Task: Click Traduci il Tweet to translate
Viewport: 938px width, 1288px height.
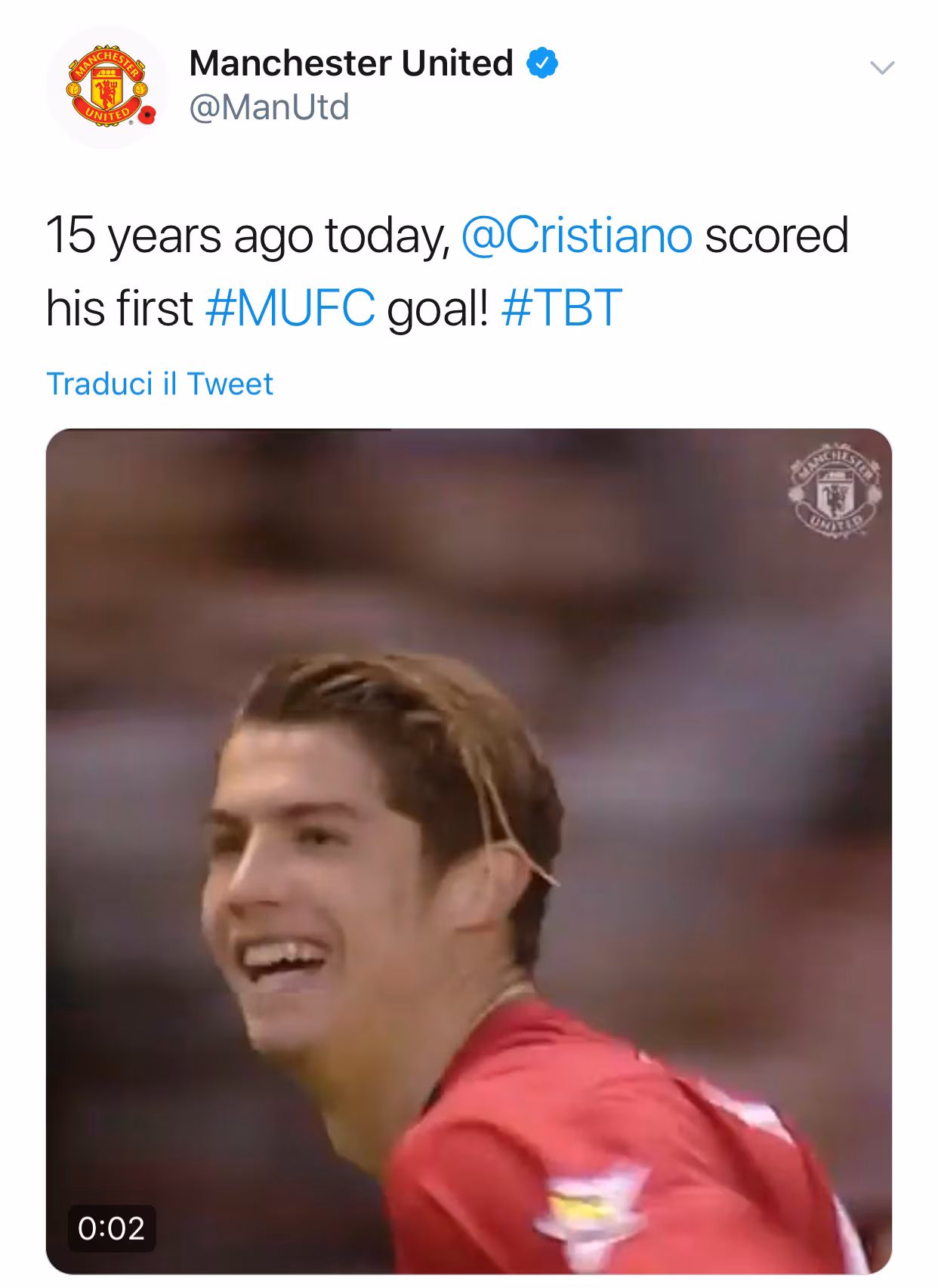Action: click(159, 384)
